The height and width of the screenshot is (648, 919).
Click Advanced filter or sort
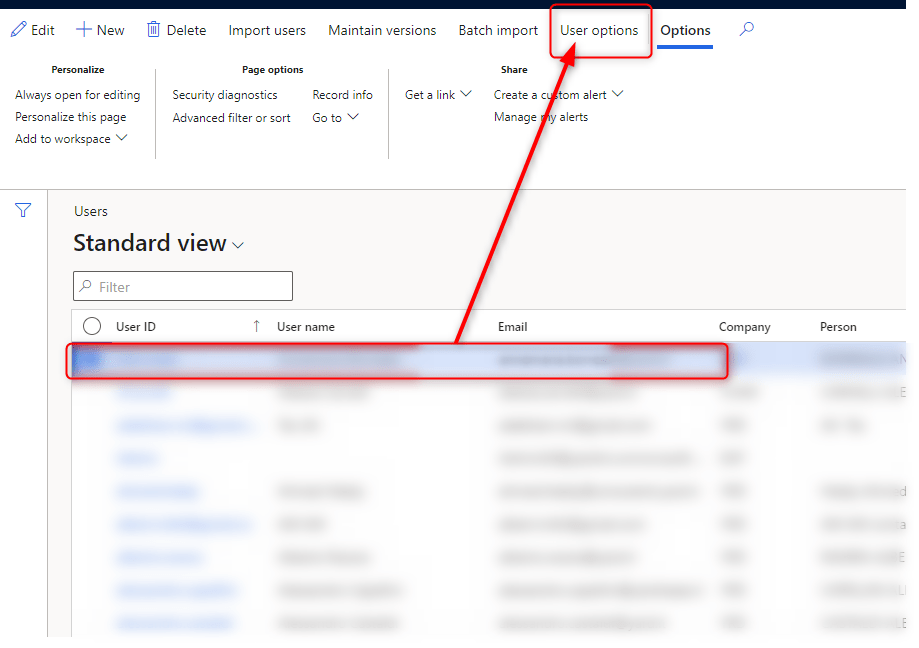(x=231, y=117)
